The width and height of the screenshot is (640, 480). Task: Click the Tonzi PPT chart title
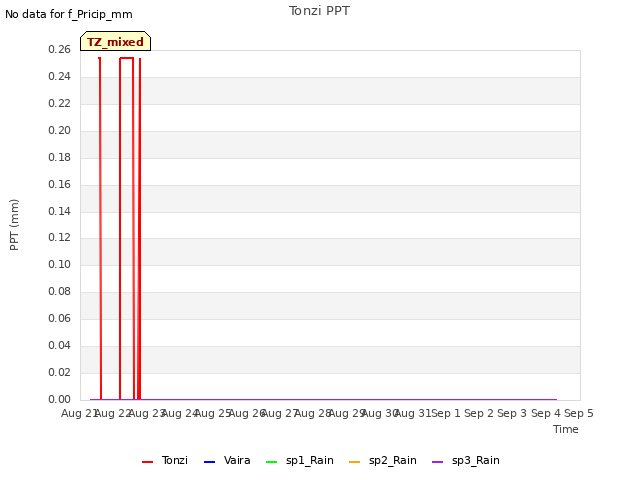pos(319,11)
